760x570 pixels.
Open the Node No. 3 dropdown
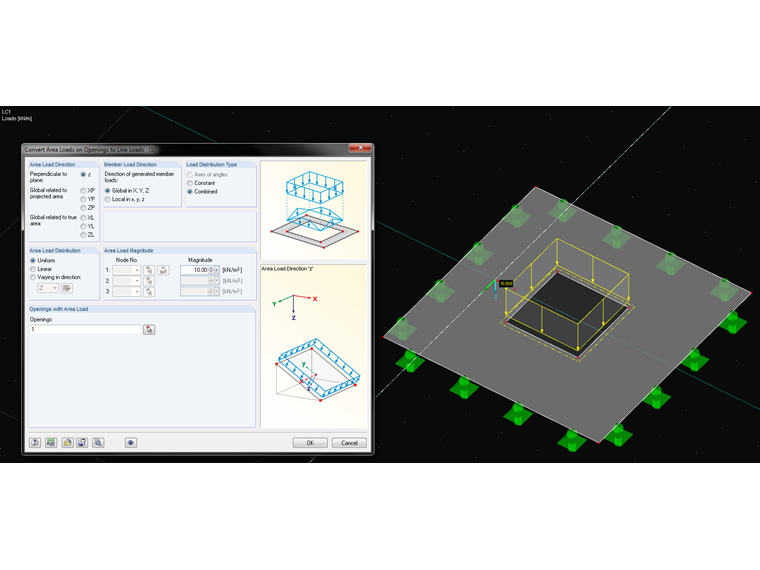(x=137, y=291)
